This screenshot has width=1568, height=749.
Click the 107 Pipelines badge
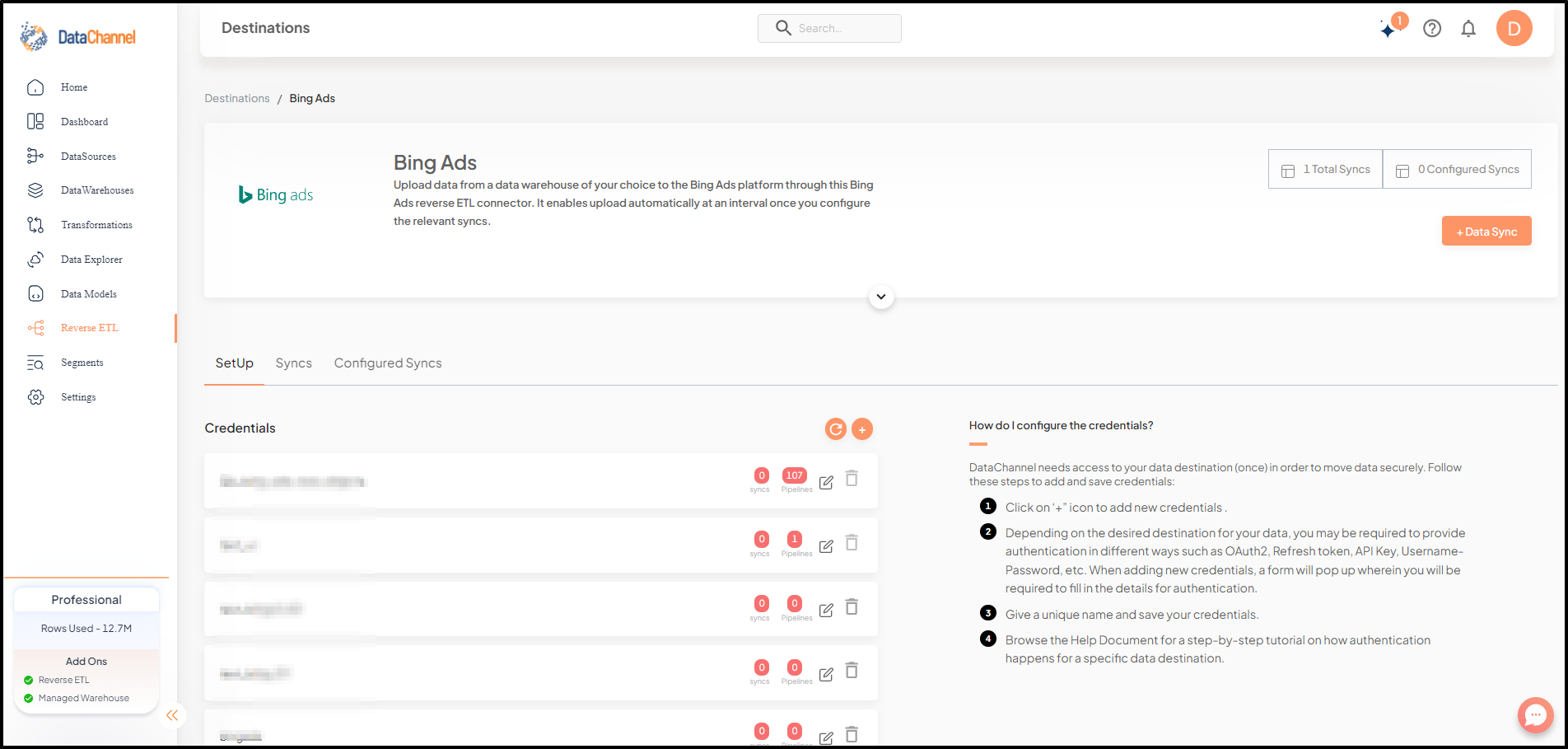point(795,475)
